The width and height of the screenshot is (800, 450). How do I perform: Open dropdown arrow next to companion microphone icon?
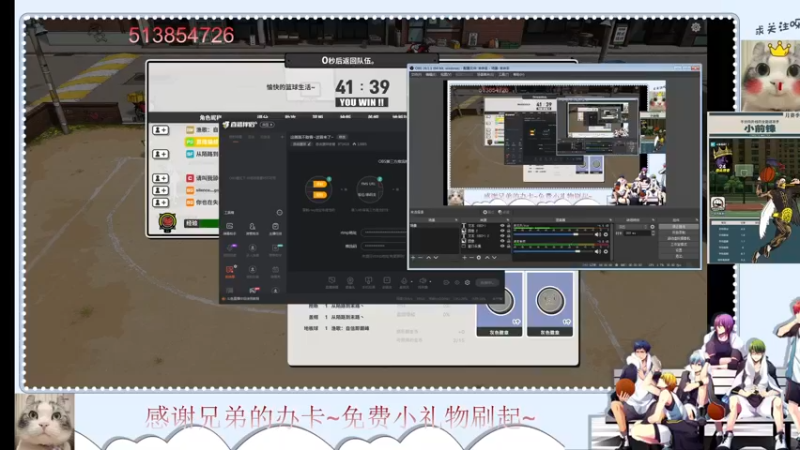pos(412,282)
